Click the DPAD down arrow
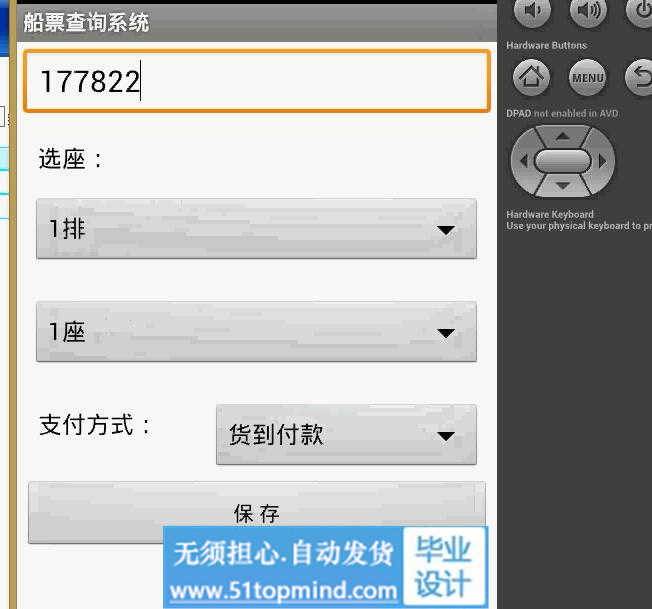652x609 pixels. [563, 186]
